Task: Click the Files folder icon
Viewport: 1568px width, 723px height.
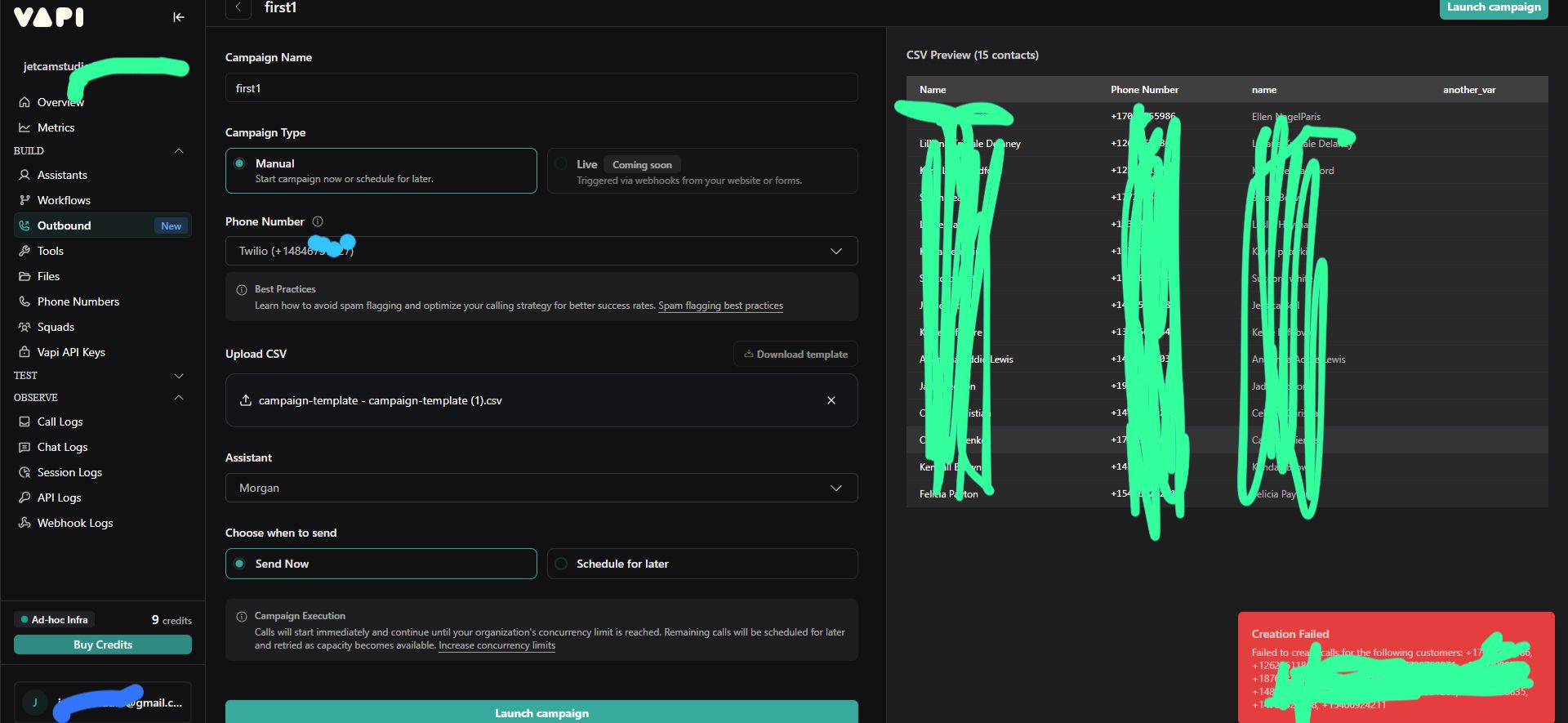Action: point(24,276)
